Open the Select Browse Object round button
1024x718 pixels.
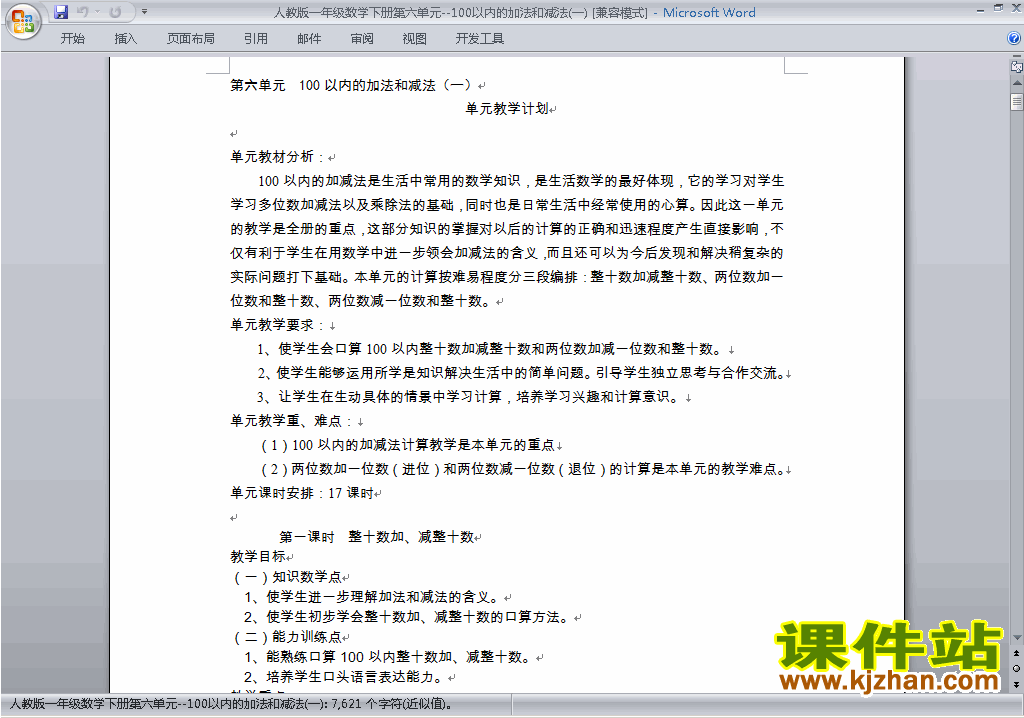(1017, 668)
